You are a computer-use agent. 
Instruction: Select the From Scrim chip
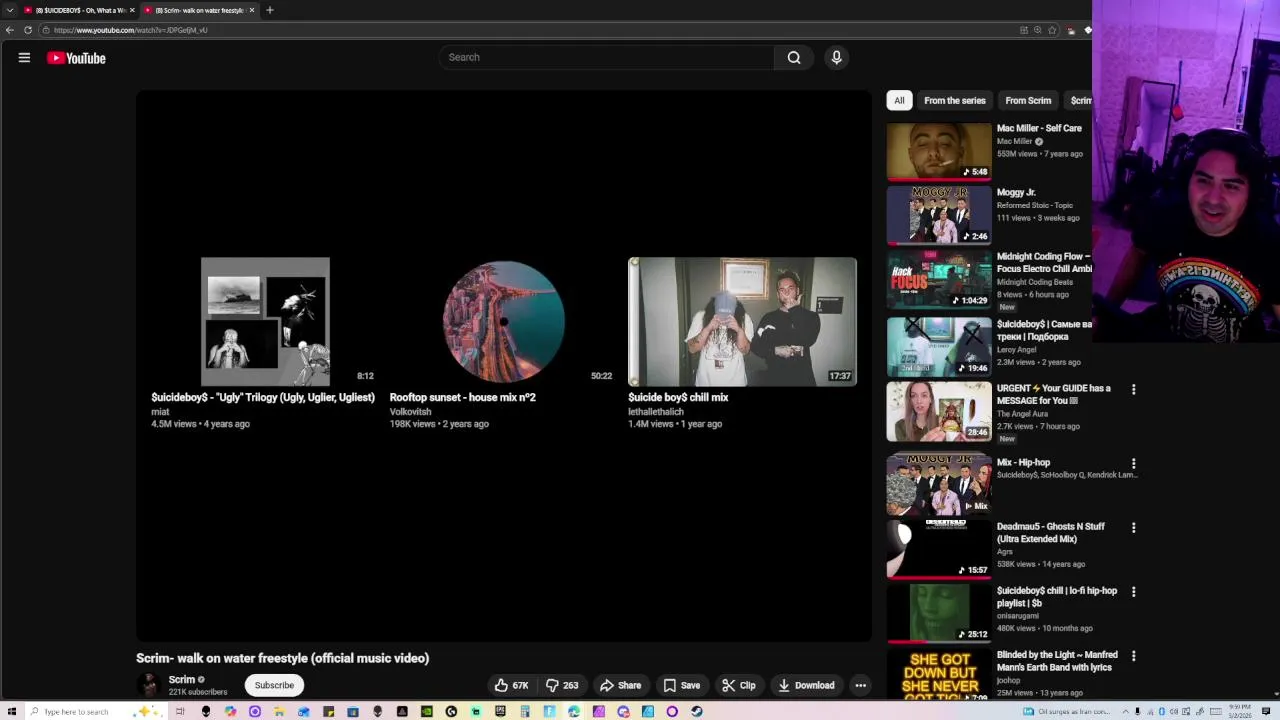tap(1028, 100)
